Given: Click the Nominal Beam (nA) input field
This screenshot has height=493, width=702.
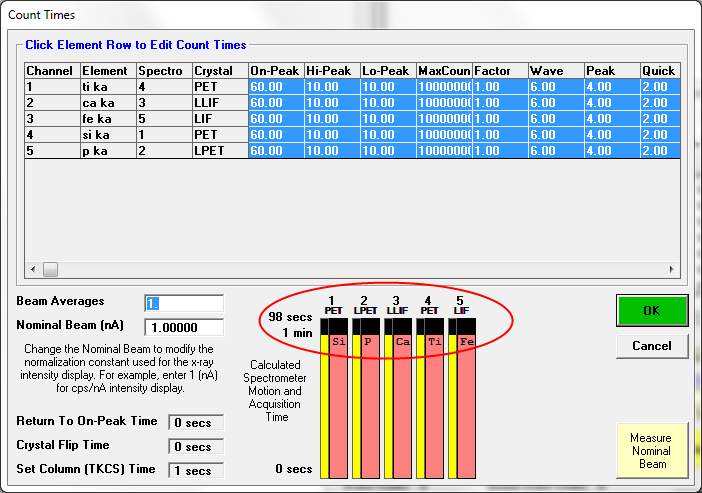Looking at the screenshot, I should [x=184, y=327].
